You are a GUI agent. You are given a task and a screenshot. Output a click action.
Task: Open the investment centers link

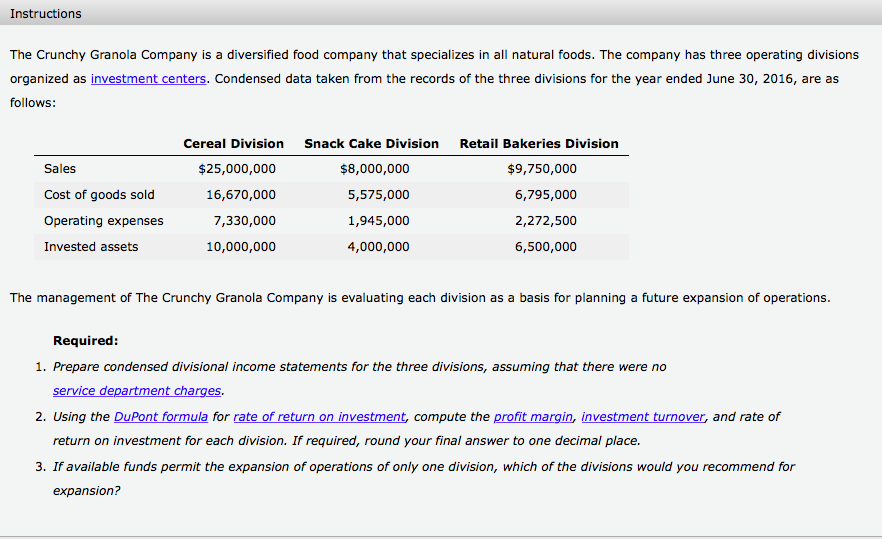coord(148,79)
